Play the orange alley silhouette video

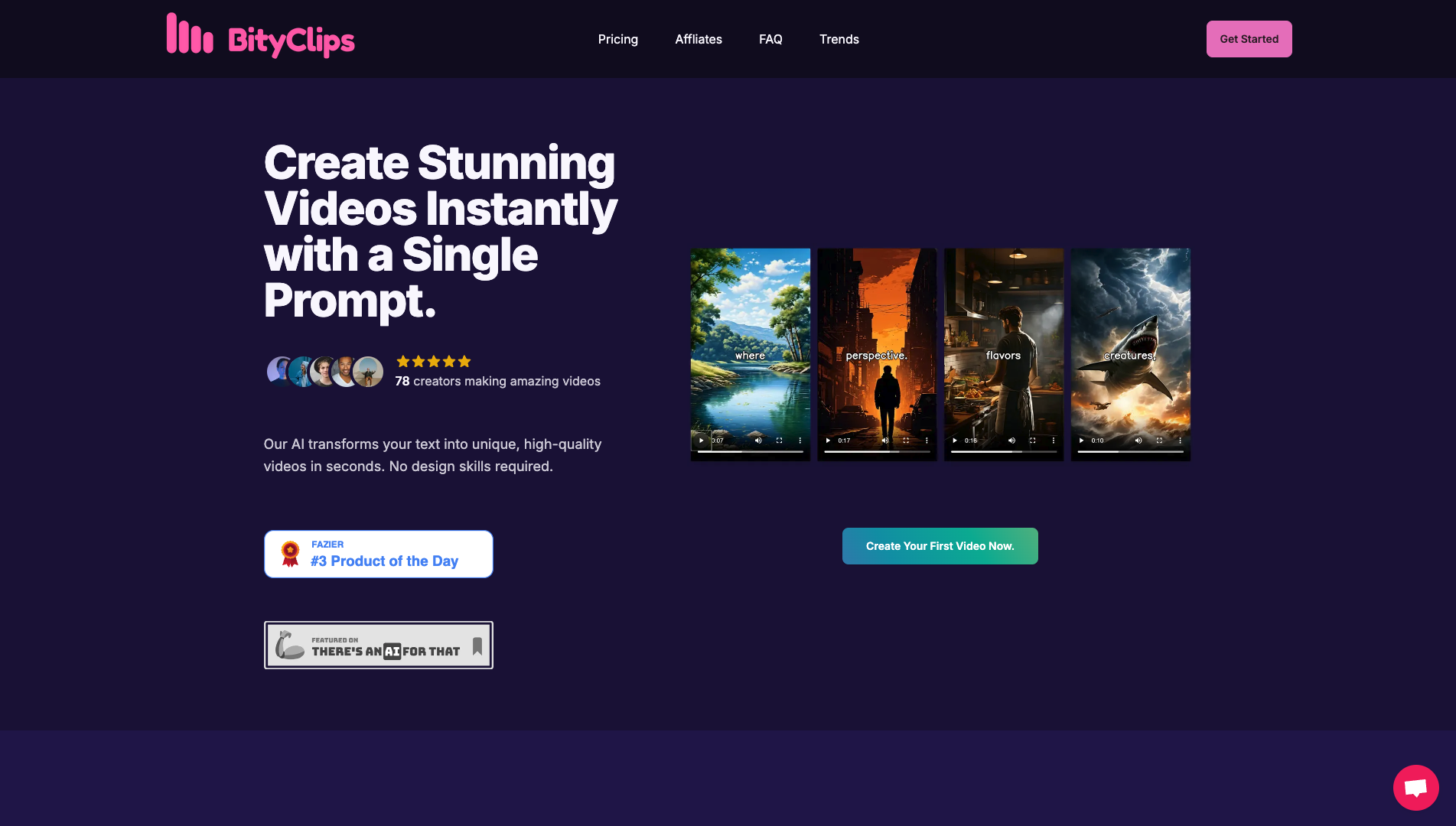click(x=828, y=441)
